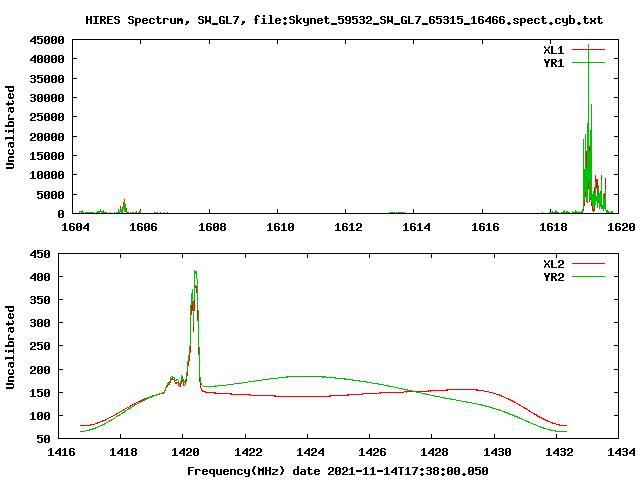Click the bottom plot's Uncalibrated axis title
The image size is (640, 480).
tap(10, 347)
